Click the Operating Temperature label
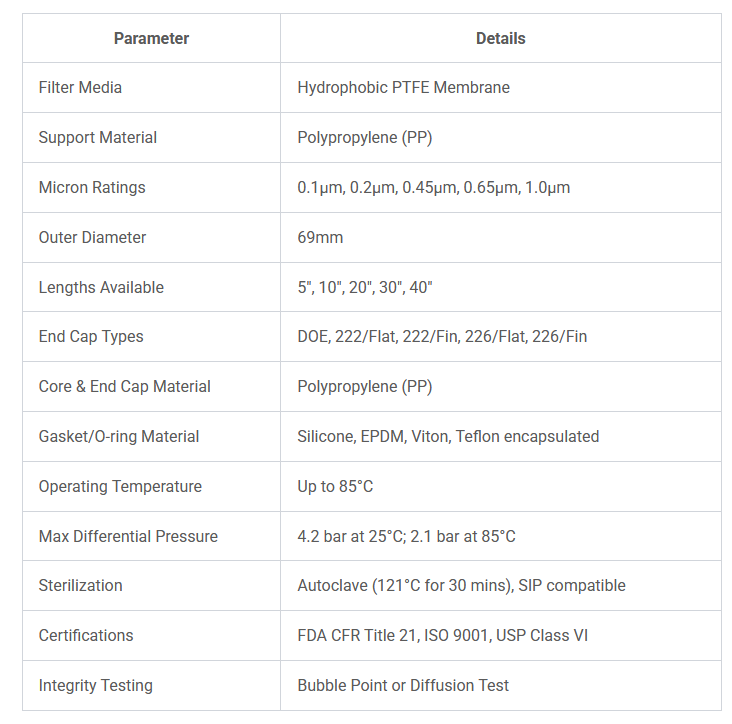This screenshot has width=732, height=724. coord(120,486)
